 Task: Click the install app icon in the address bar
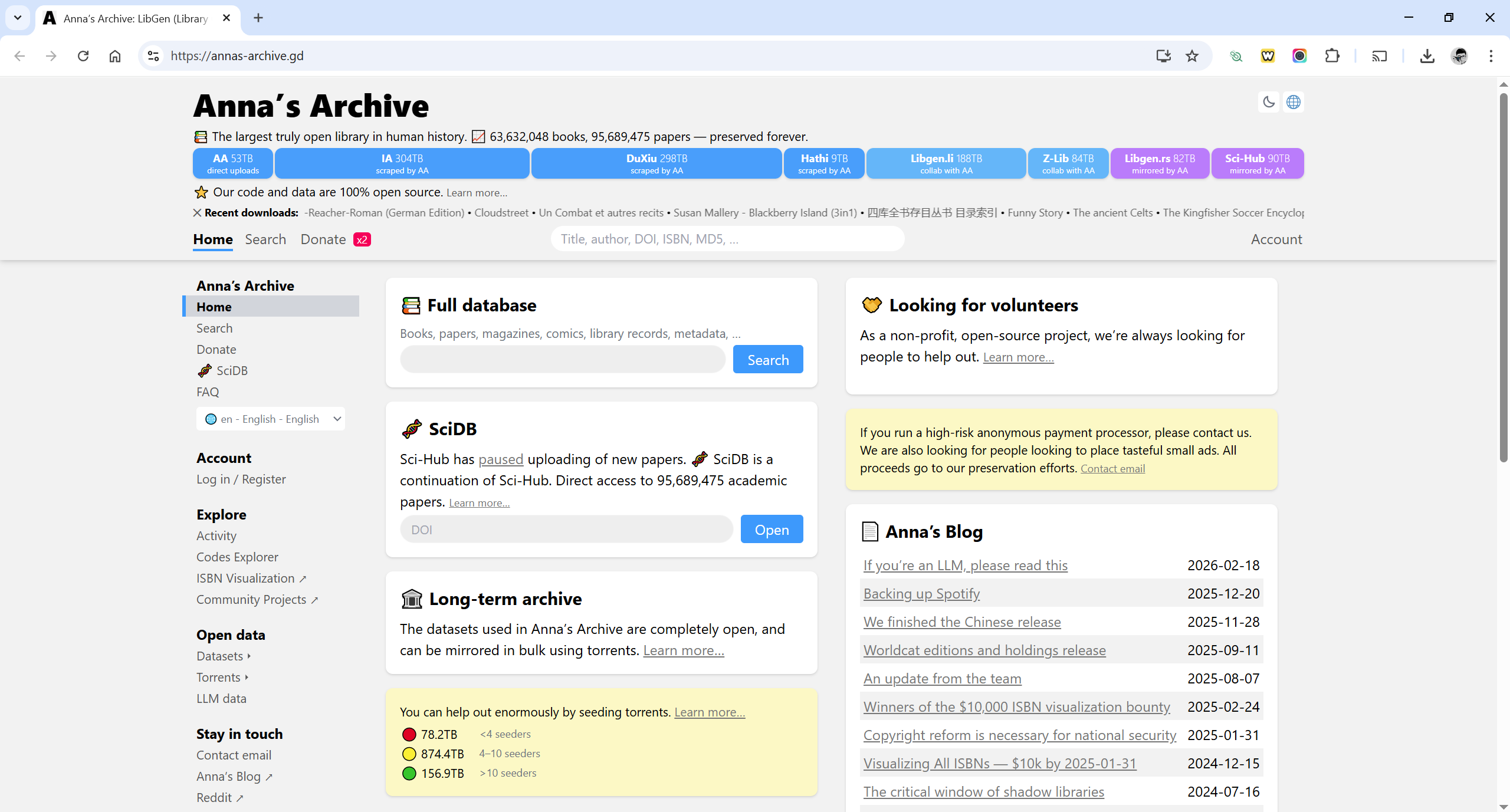[1163, 56]
